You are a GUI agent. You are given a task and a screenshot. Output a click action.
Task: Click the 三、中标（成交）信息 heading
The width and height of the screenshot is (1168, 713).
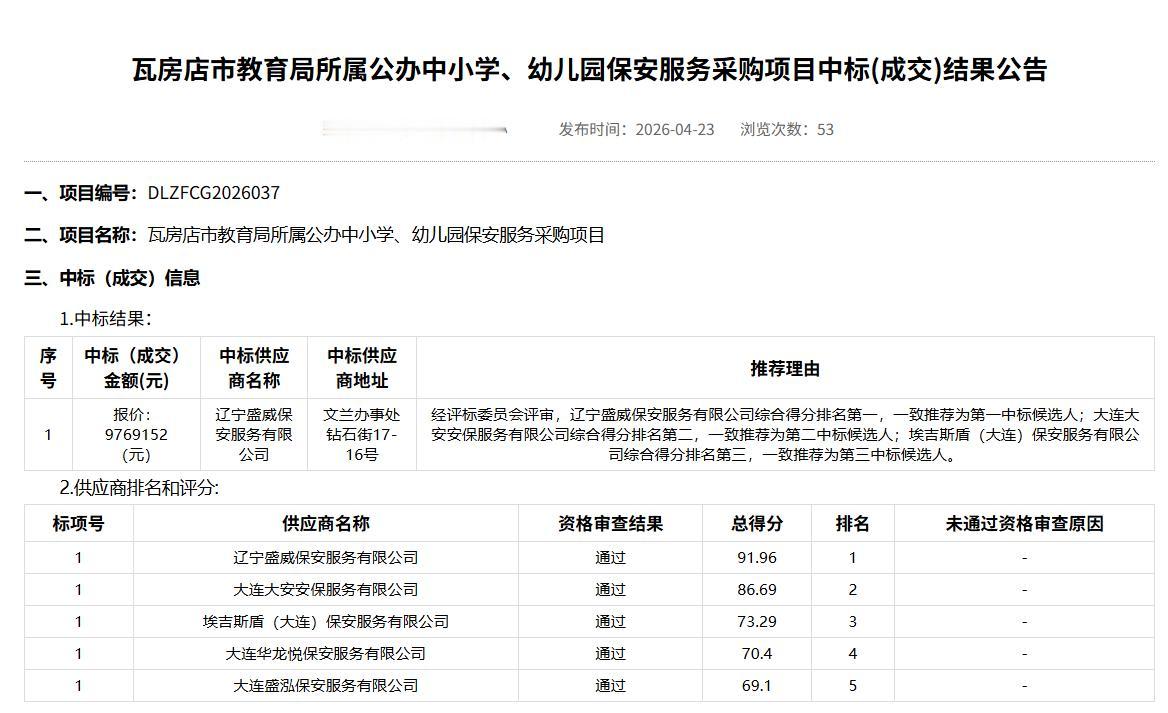(x=112, y=278)
